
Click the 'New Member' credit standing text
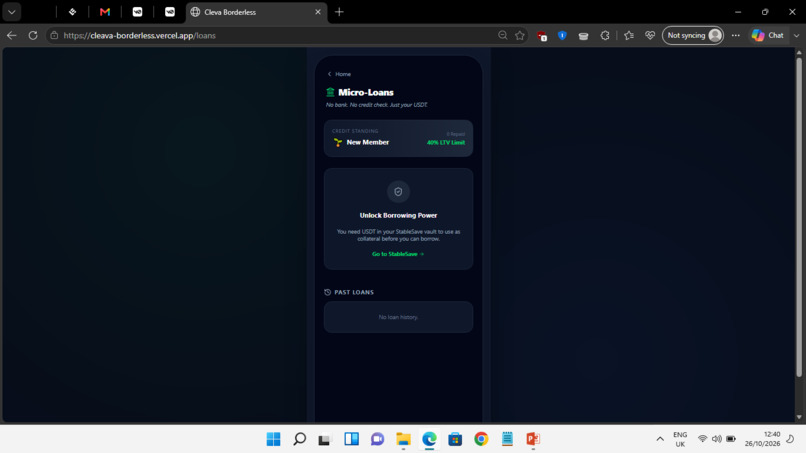click(368, 142)
